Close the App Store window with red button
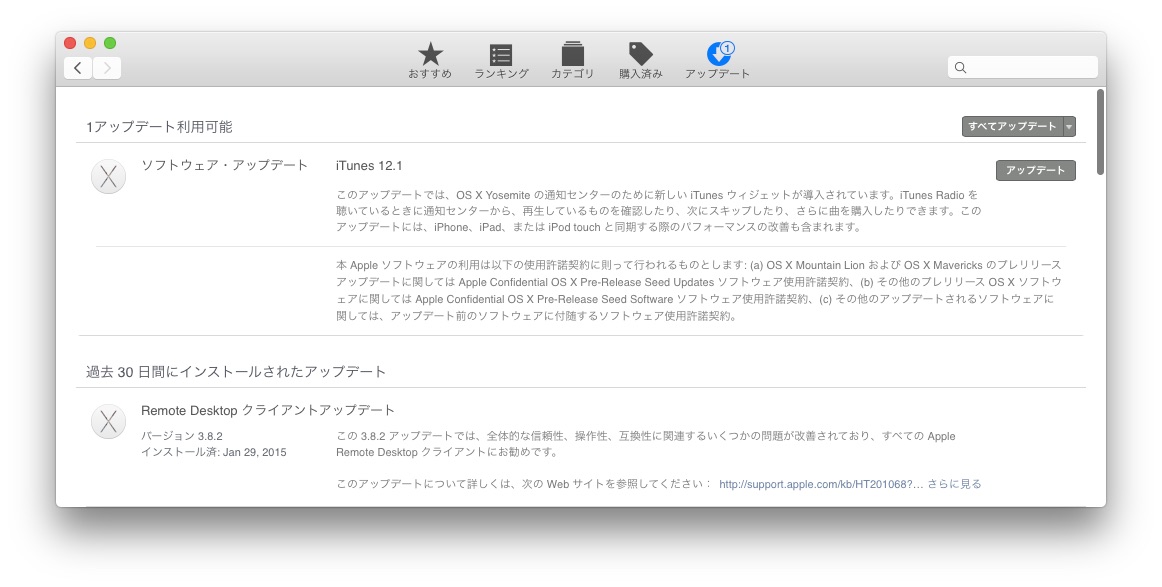 tap(70, 43)
